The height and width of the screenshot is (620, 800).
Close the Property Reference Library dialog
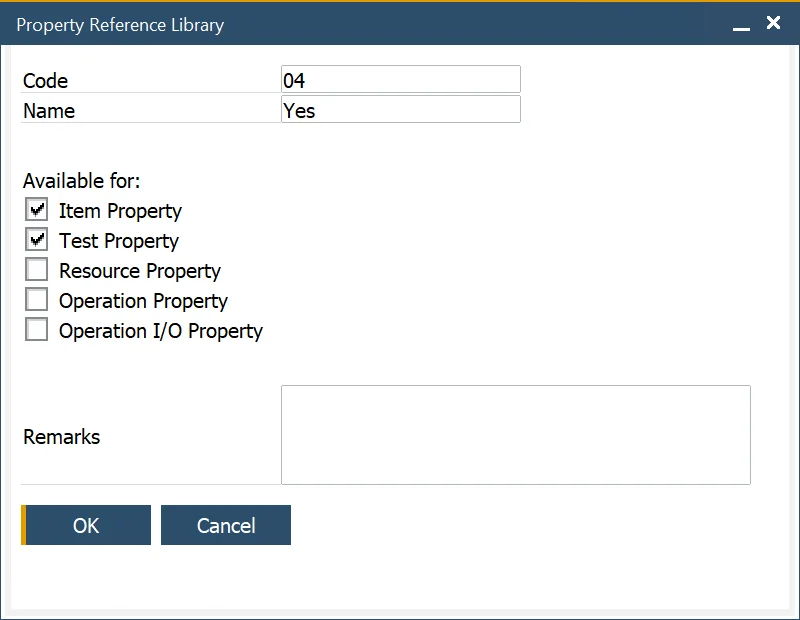(773, 23)
